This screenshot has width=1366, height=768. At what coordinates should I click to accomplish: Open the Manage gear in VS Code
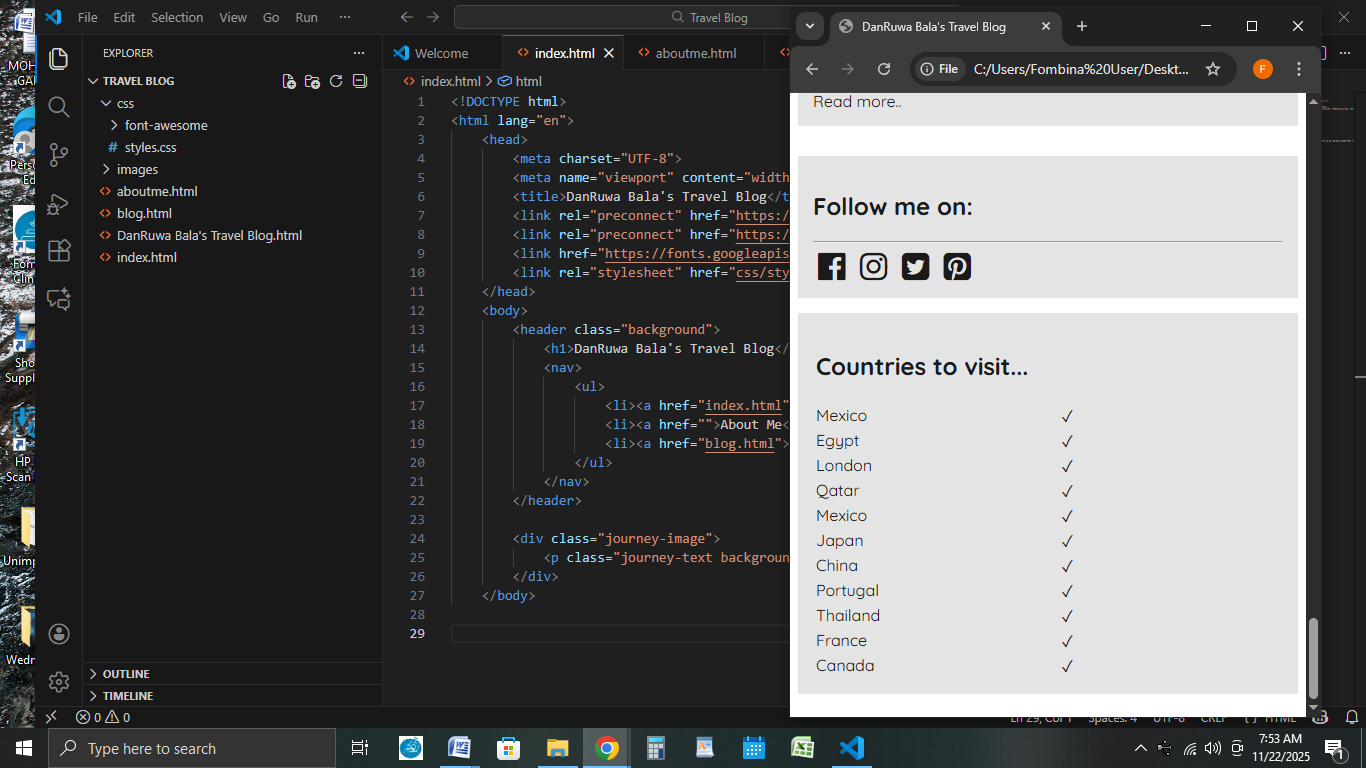pyautogui.click(x=59, y=682)
